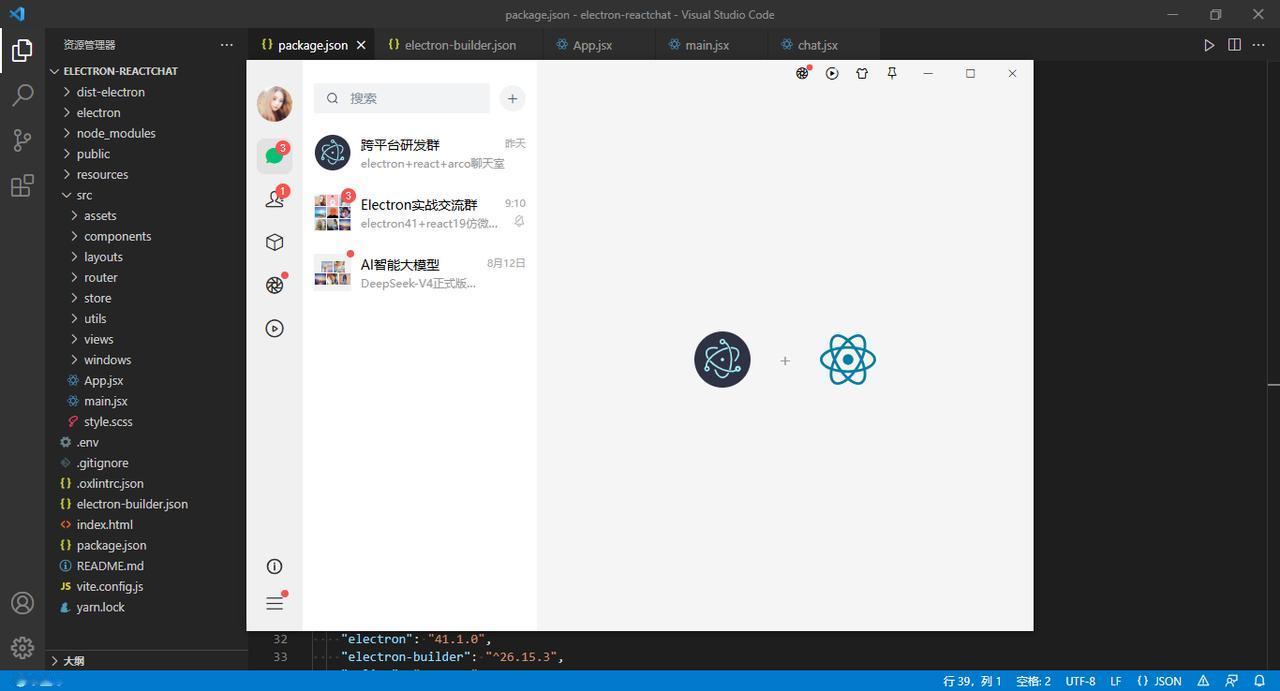This screenshot has height=691, width=1280.
Task: Open the hamburger menu in chat sidebar
Action: click(275, 603)
